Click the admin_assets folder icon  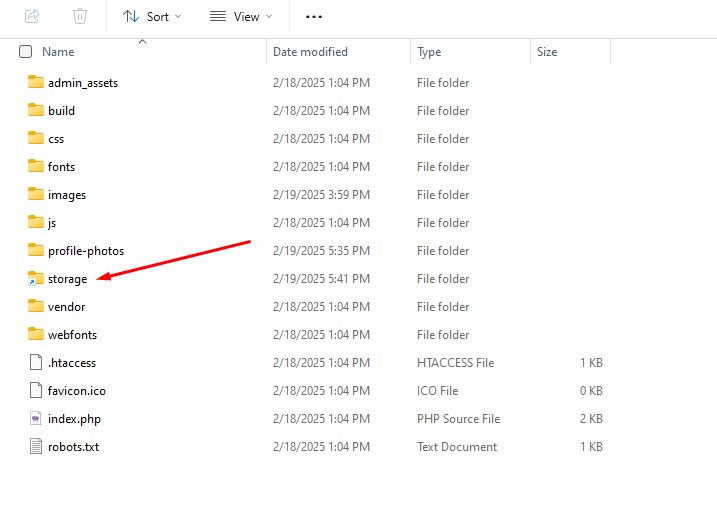pos(35,83)
